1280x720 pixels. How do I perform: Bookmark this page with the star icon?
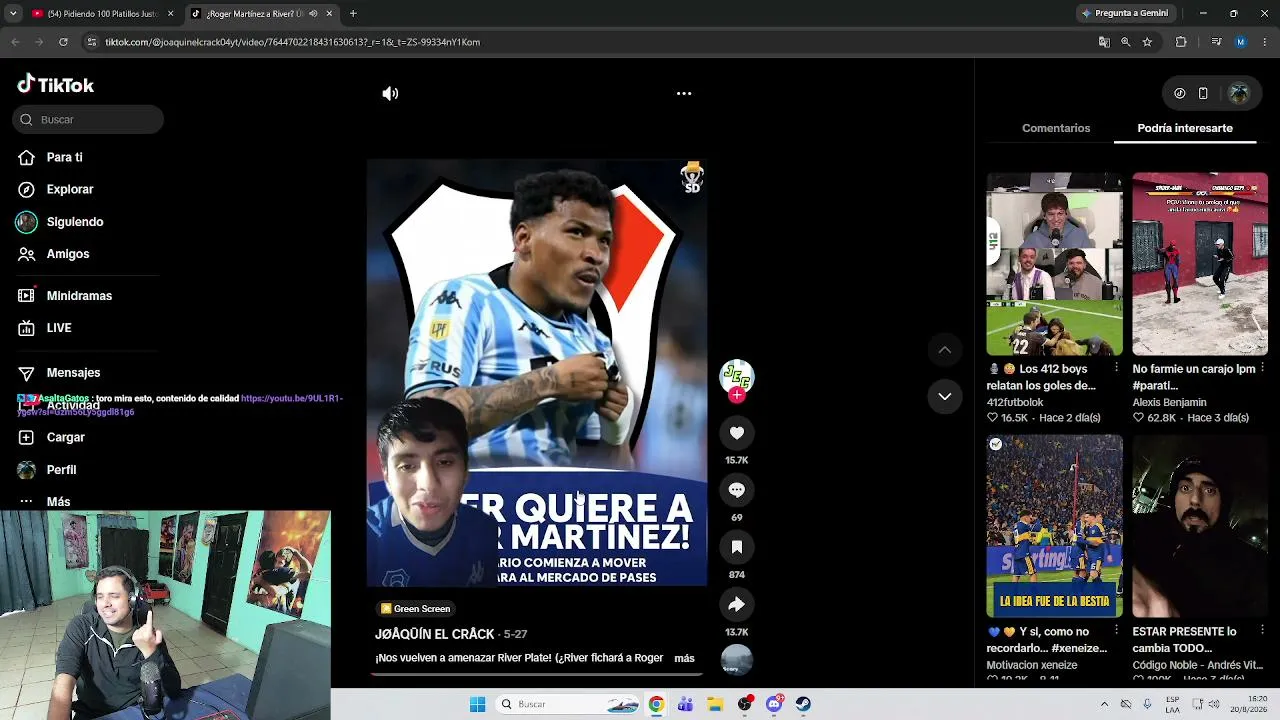pyautogui.click(x=1147, y=42)
